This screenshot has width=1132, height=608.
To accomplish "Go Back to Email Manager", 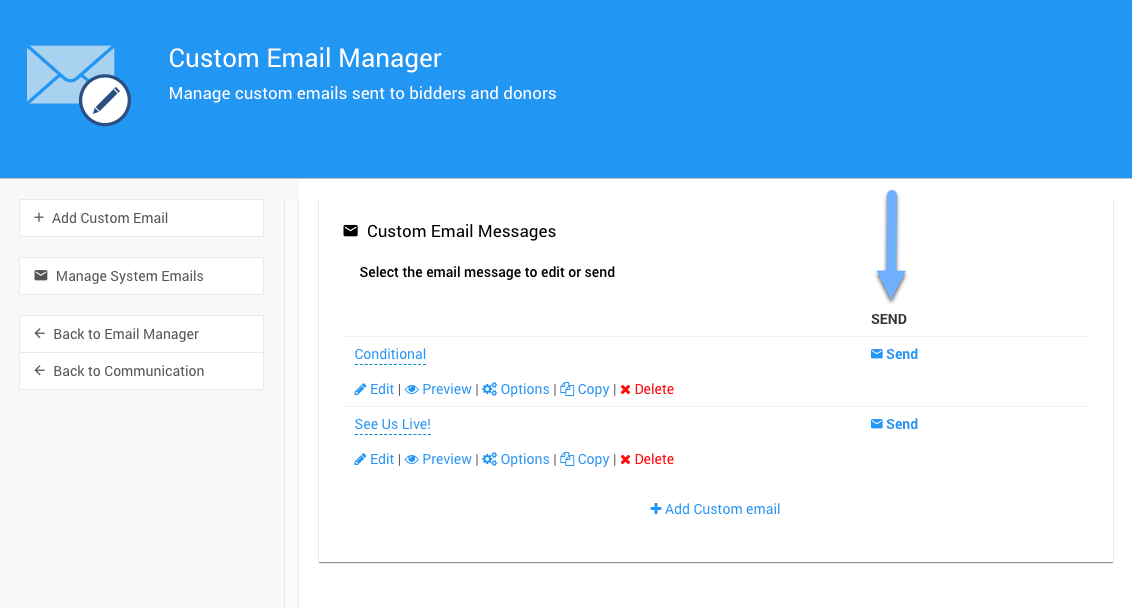I will tap(141, 334).
